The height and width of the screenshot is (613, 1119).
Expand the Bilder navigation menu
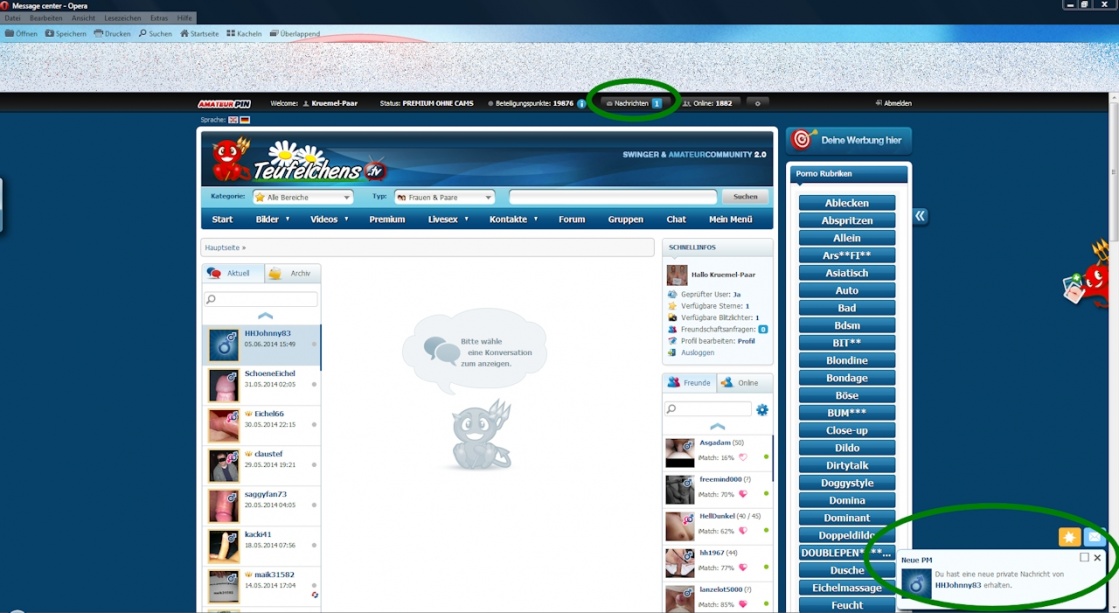[x=272, y=219]
